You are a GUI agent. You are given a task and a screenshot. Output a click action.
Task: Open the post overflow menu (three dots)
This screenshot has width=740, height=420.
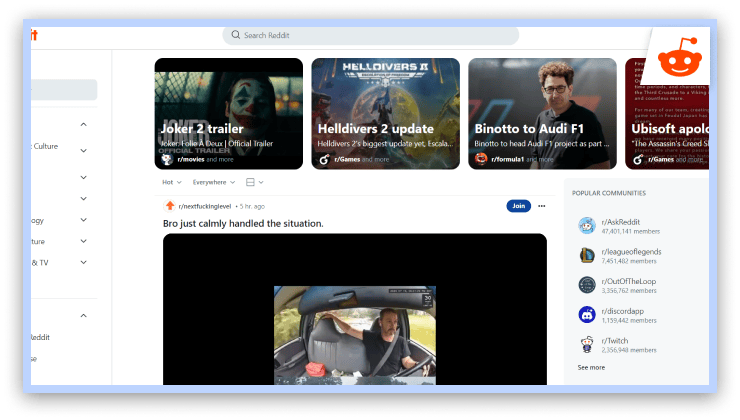click(x=542, y=206)
